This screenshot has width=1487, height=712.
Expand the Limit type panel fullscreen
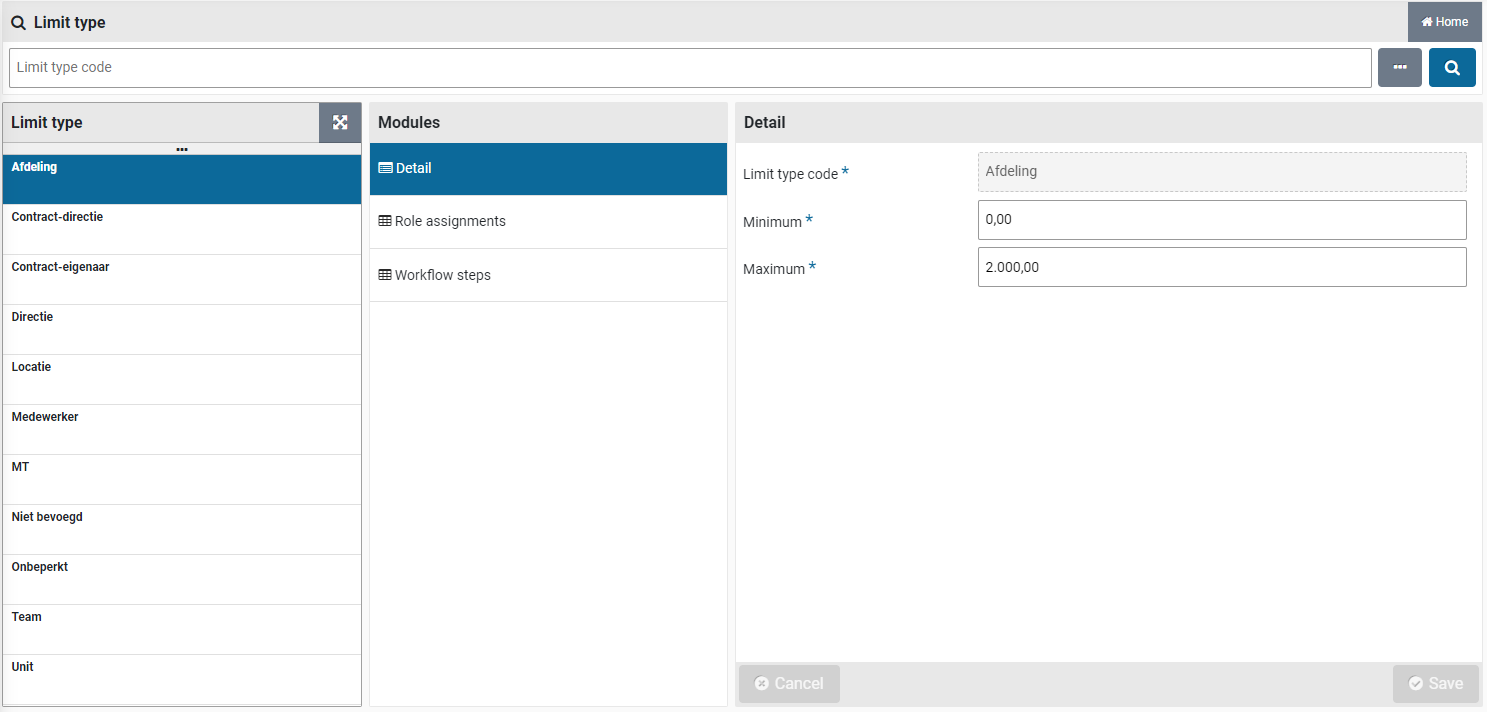(340, 122)
